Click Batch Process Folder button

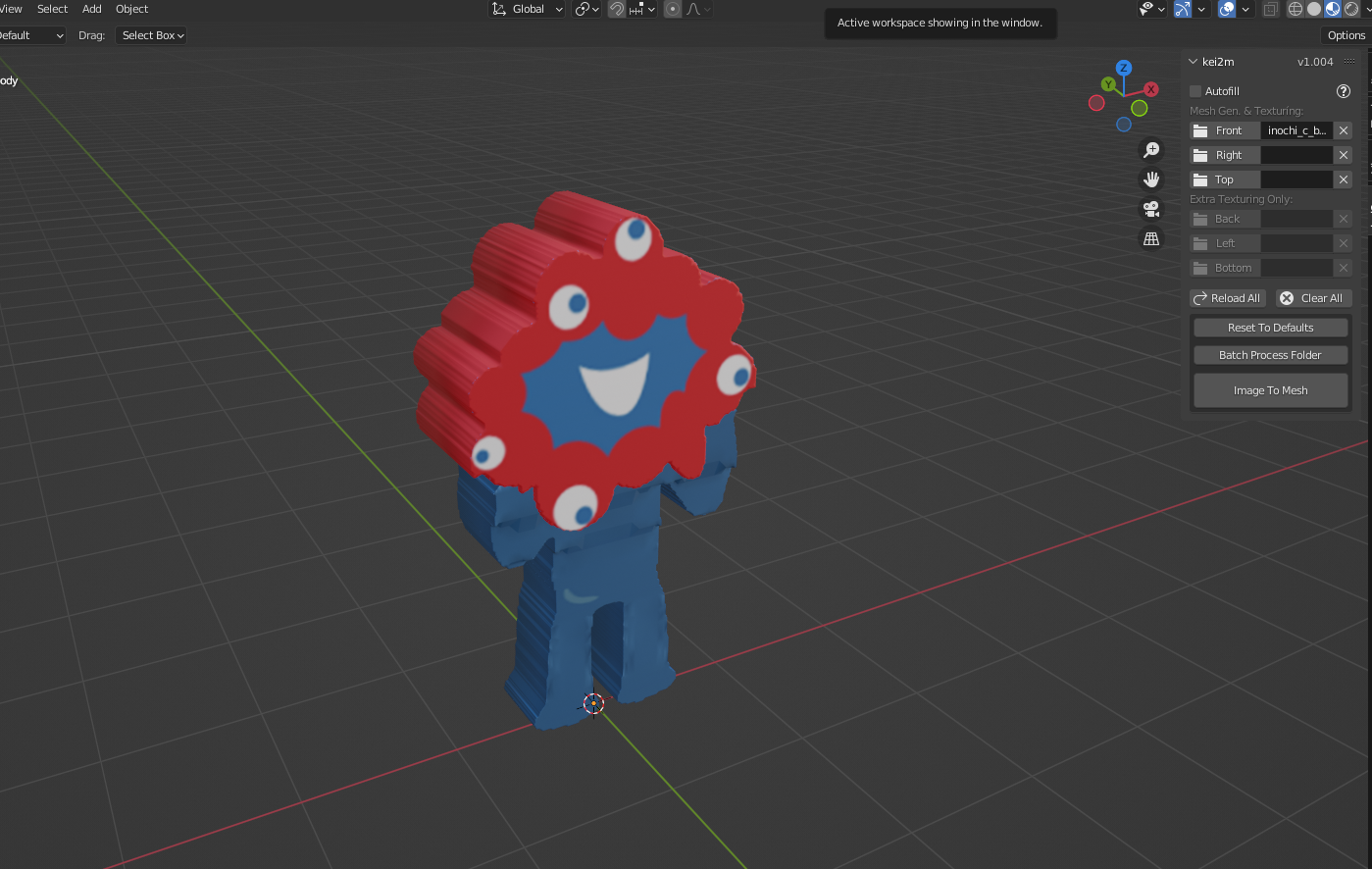tap(1271, 355)
